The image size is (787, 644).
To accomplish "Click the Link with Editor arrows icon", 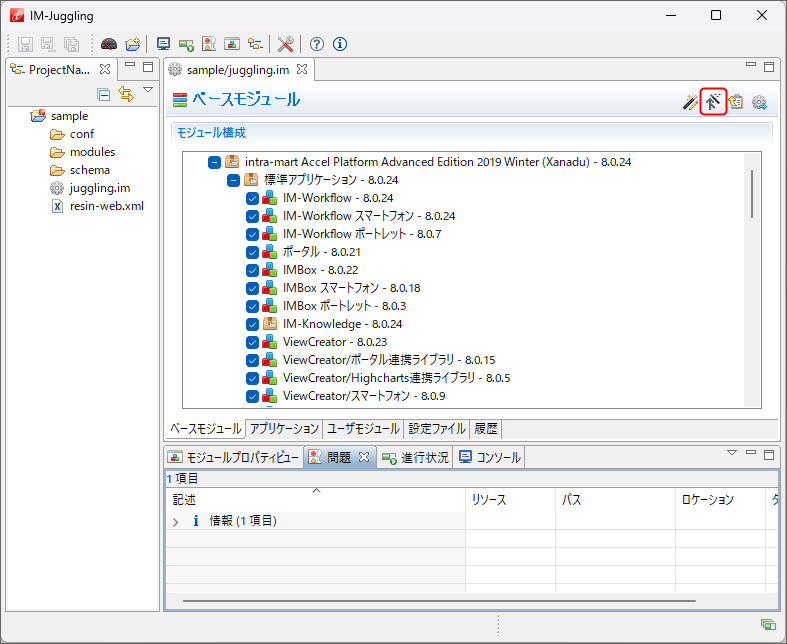I will [x=126, y=94].
